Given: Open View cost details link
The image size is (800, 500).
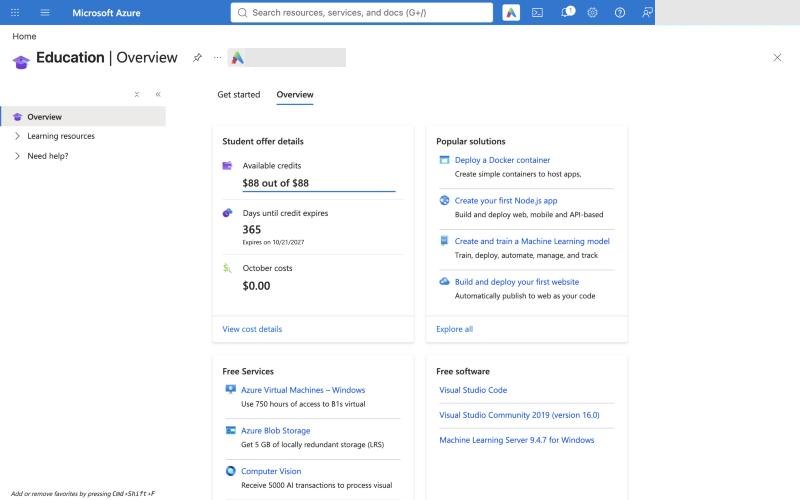Looking at the screenshot, I should pyautogui.click(x=252, y=329).
